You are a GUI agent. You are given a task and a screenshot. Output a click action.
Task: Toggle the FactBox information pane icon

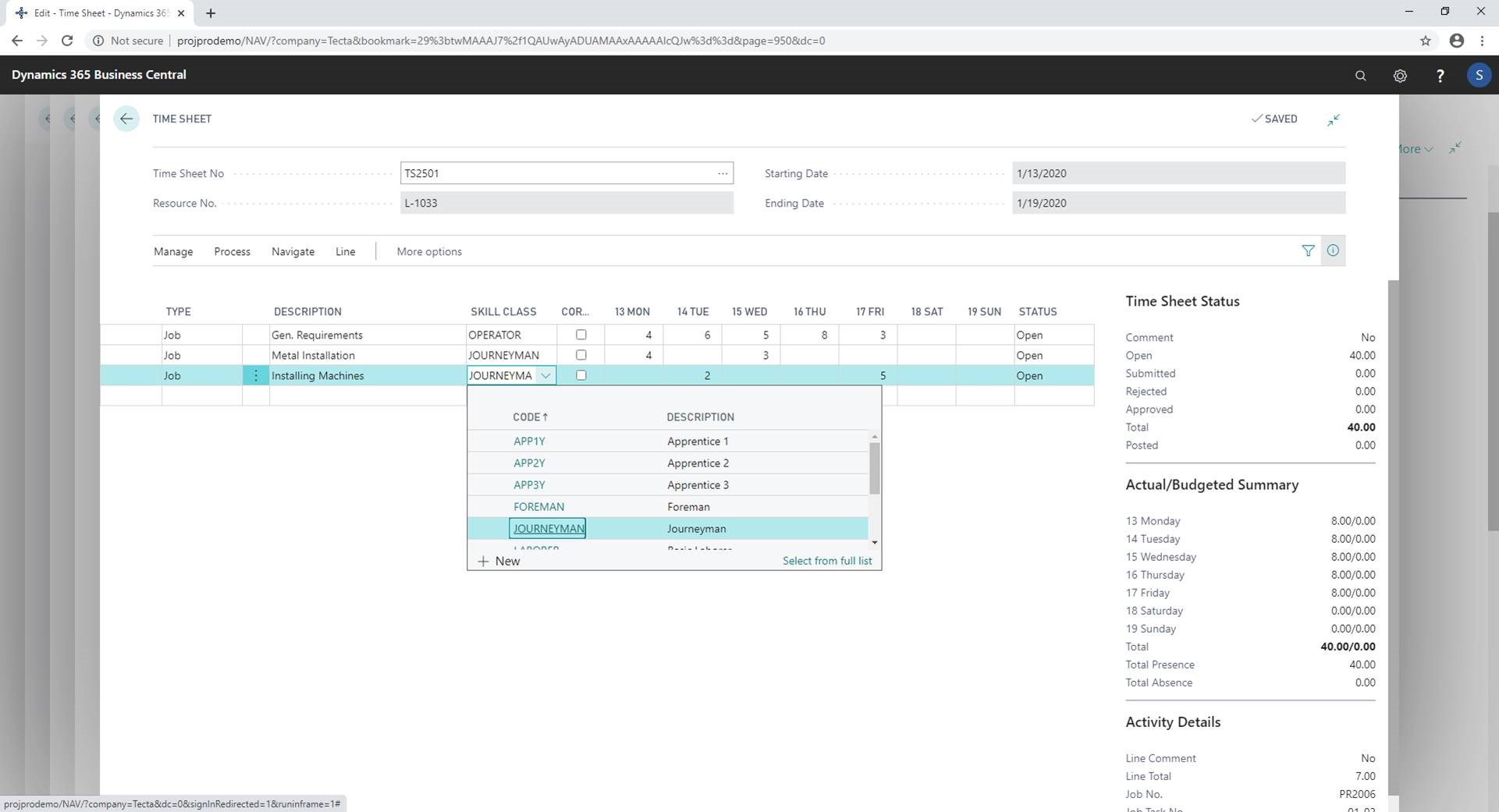tap(1333, 250)
